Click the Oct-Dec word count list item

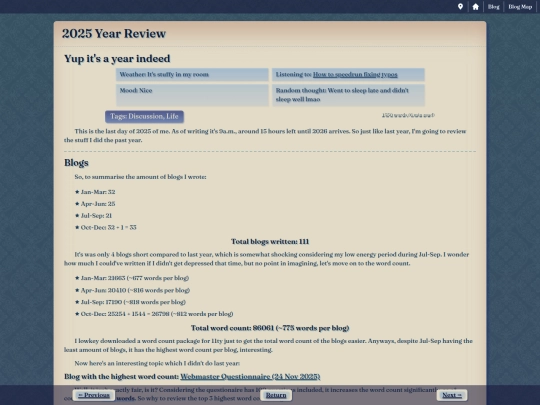click(154, 314)
